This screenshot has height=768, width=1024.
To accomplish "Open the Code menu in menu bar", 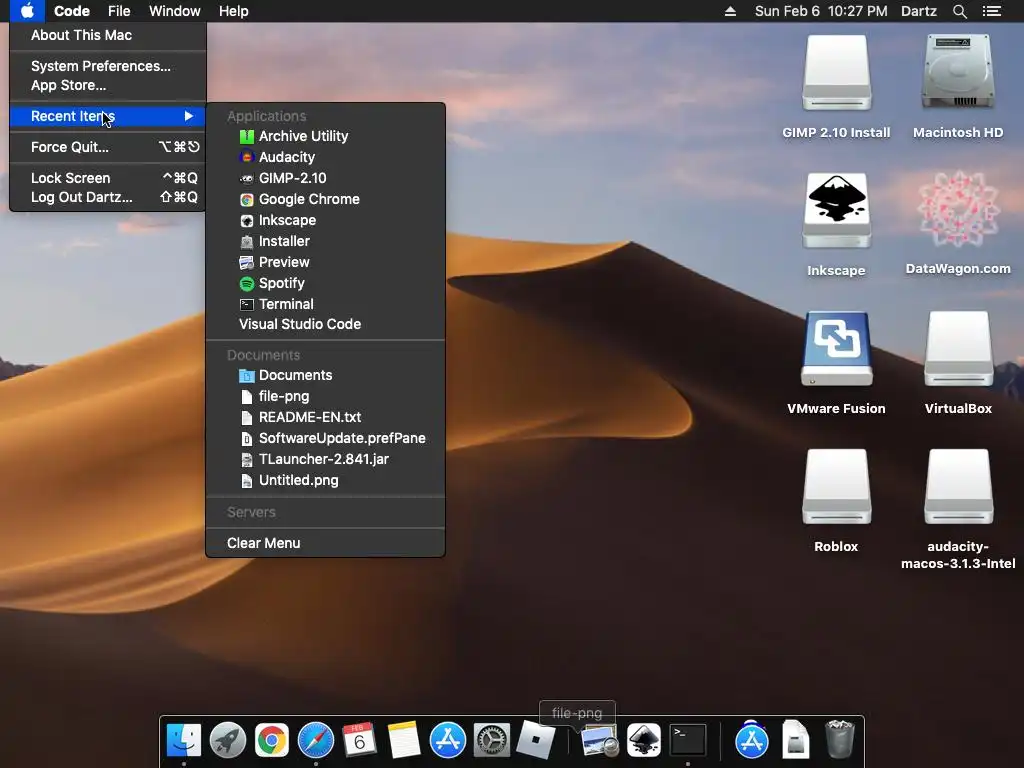I will point(72,11).
